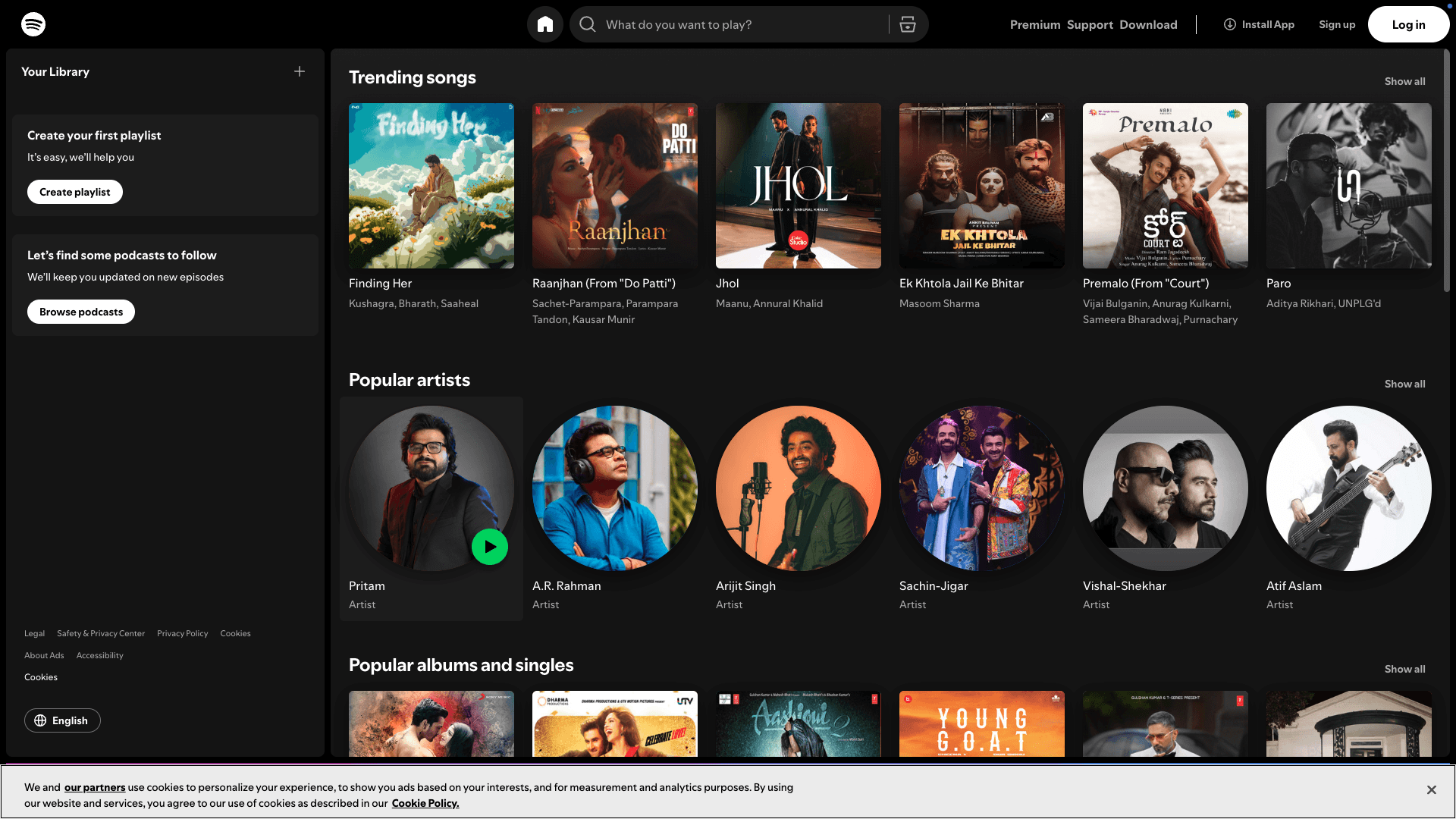
Task: Open the Cookie Policy link in banner
Action: (x=425, y=803)
